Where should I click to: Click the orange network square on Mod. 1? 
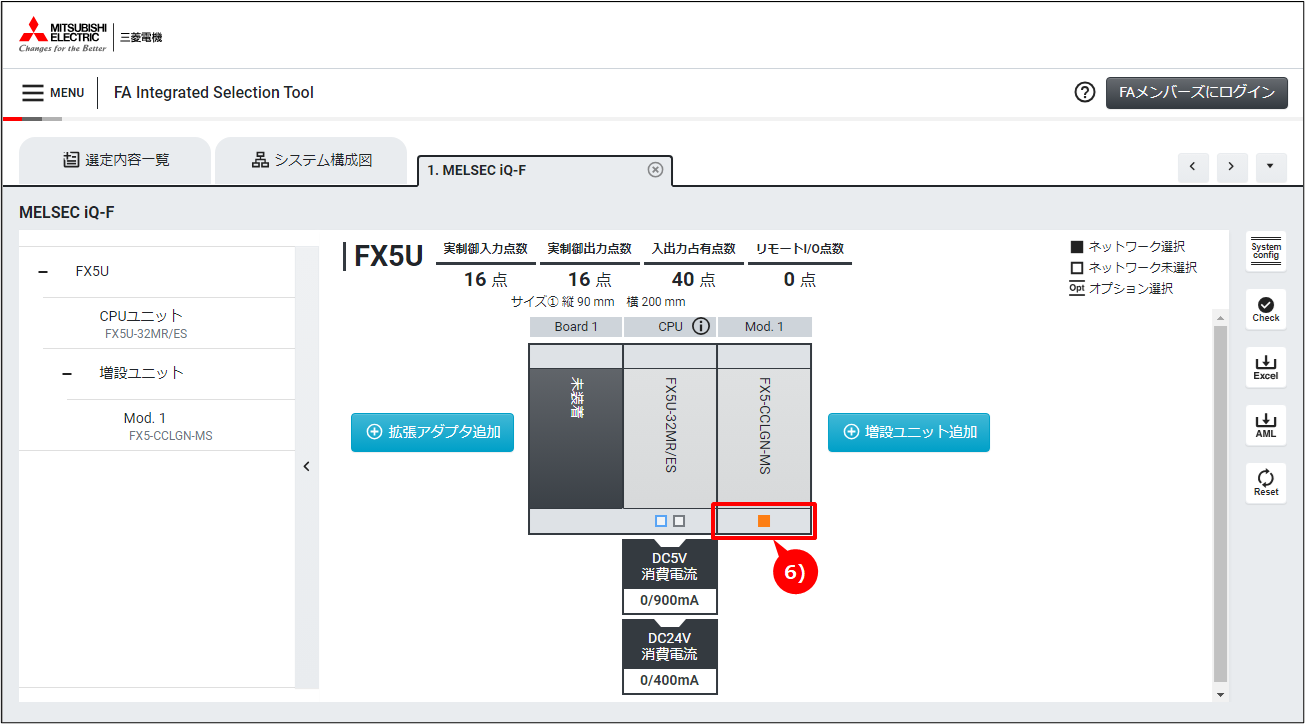tap(764, 521)
